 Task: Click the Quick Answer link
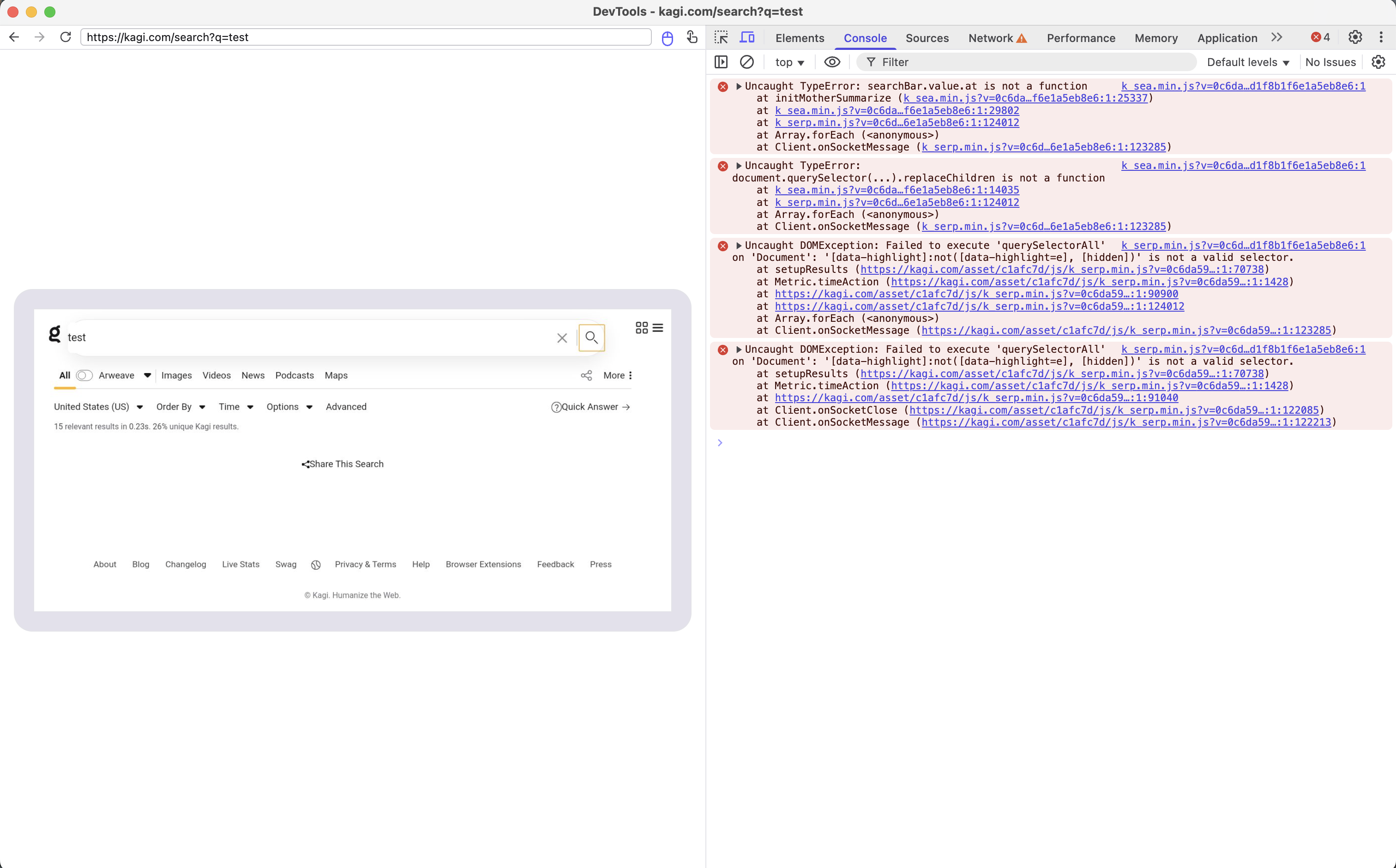coord(590,407)
